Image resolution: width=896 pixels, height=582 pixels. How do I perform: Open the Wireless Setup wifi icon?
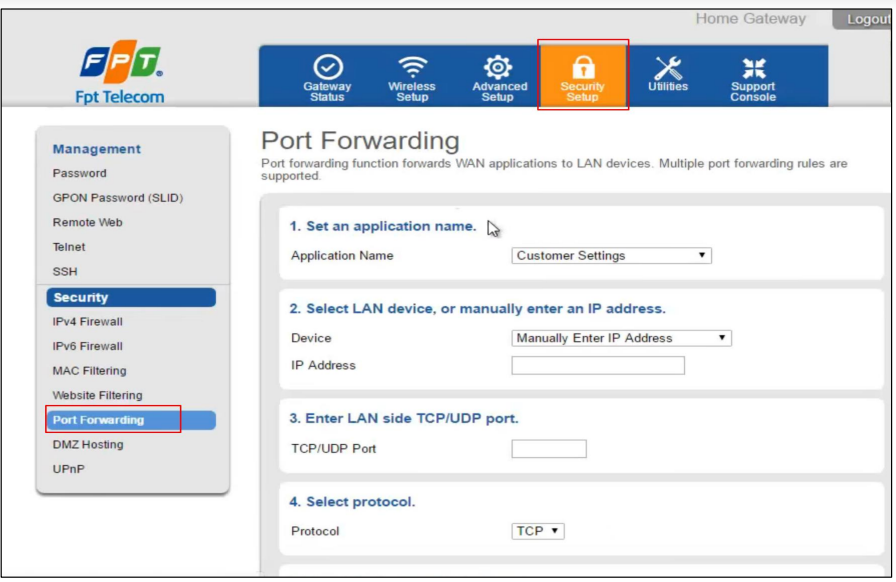click(x=412, y=68)
